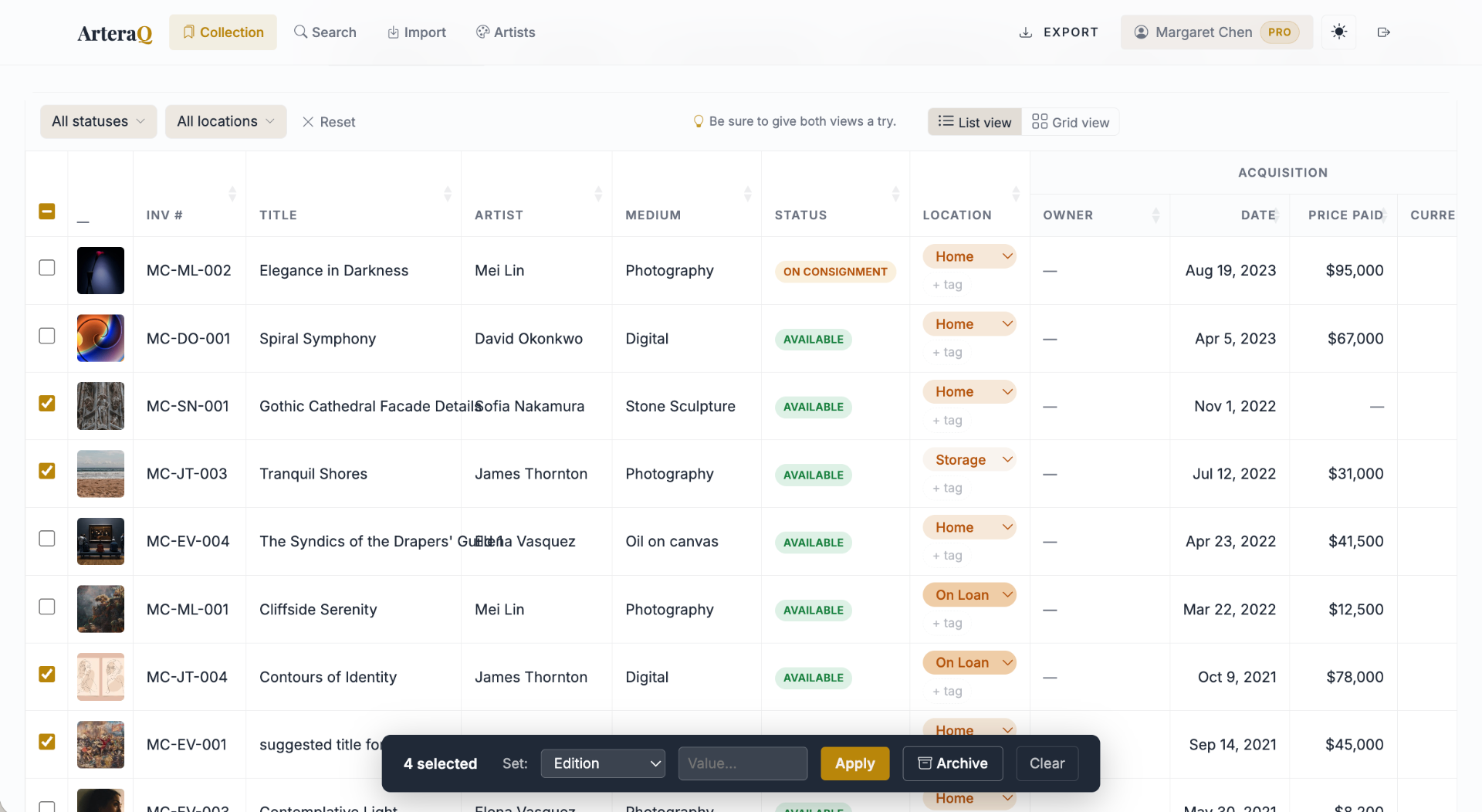This screenshot has height=812, width=1482.
Task: Click the archive icon on the Archive button
Action: [925, 763]
